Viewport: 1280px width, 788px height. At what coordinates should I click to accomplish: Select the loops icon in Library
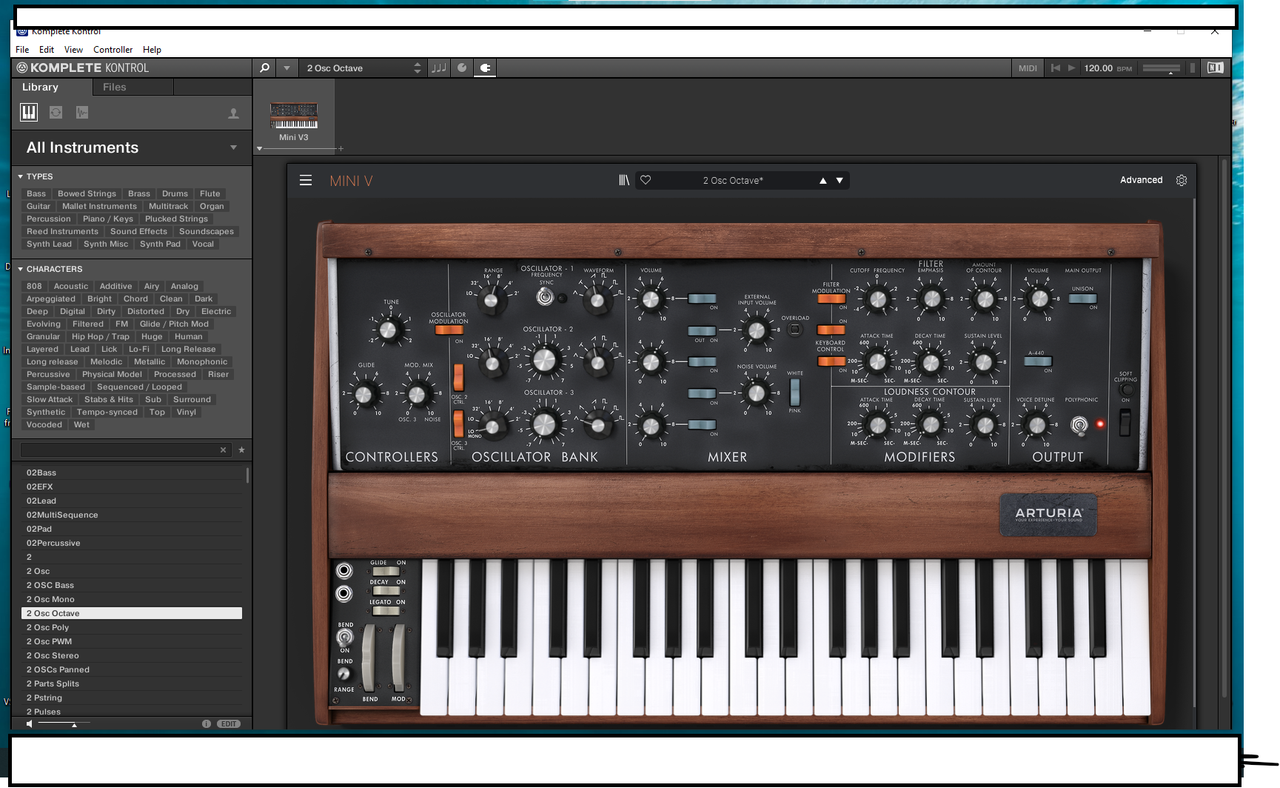pos(56,113)
